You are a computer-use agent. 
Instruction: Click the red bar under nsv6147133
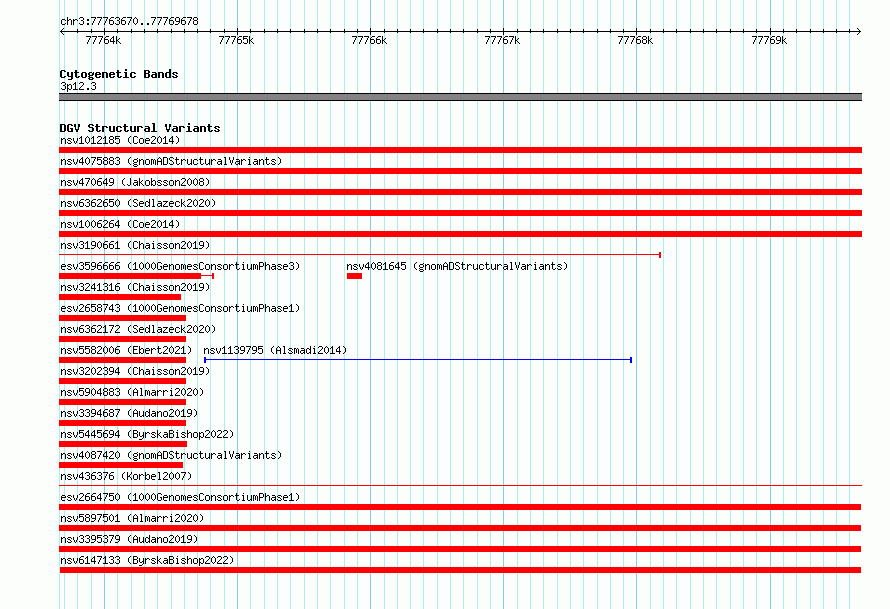click(x=460, y=570)
